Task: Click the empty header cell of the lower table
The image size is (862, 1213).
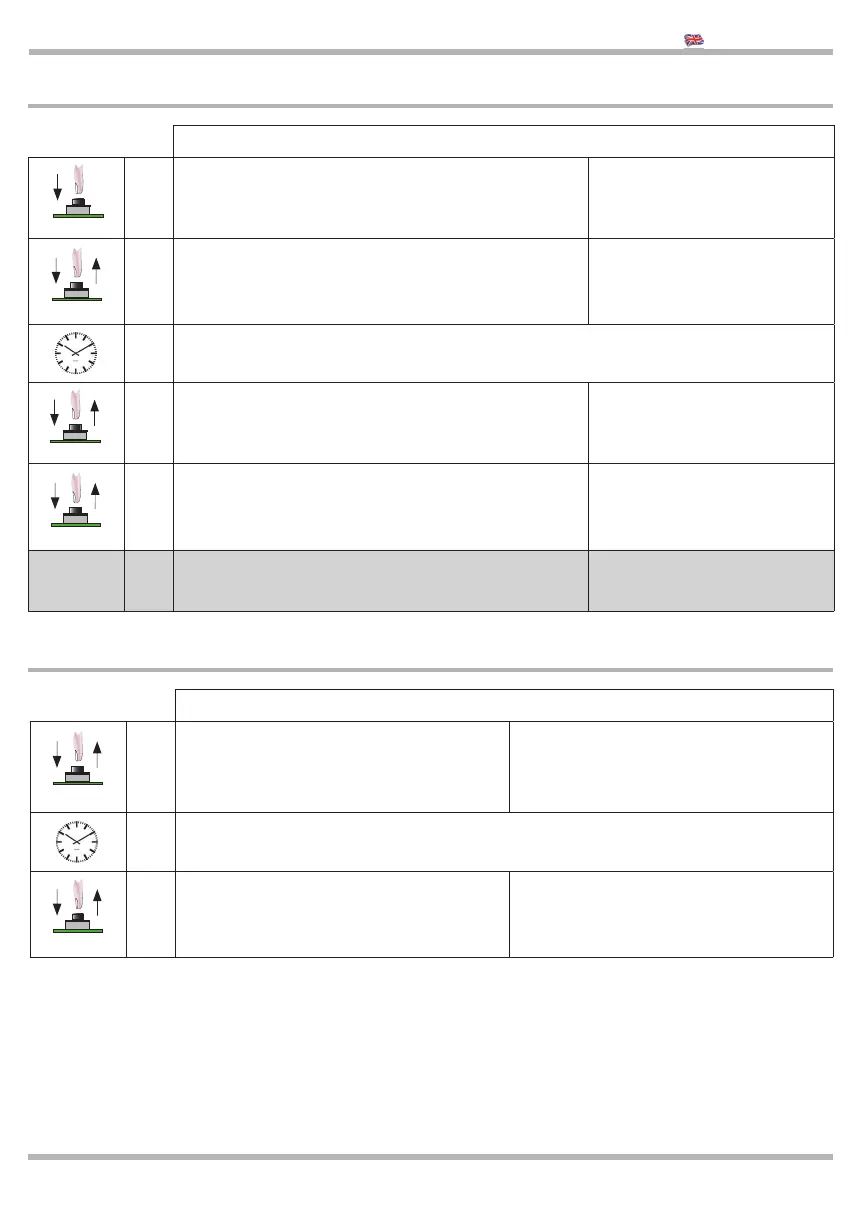Action: 504,705
